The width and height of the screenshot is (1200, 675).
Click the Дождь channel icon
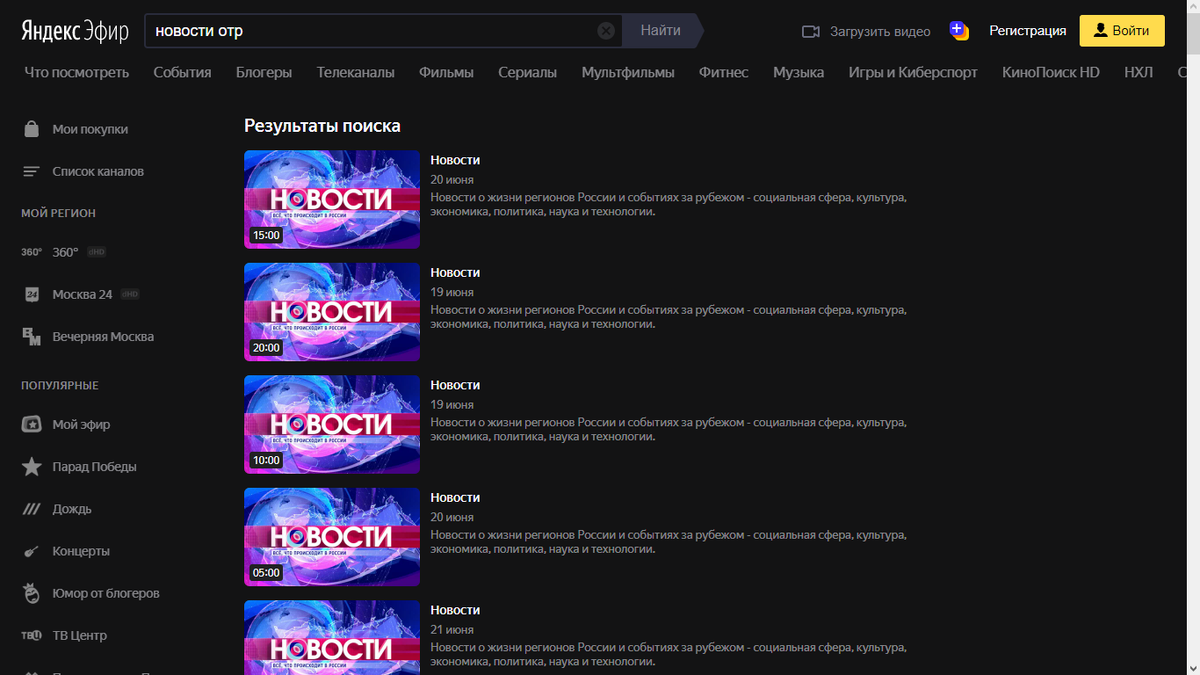point(32,509)
